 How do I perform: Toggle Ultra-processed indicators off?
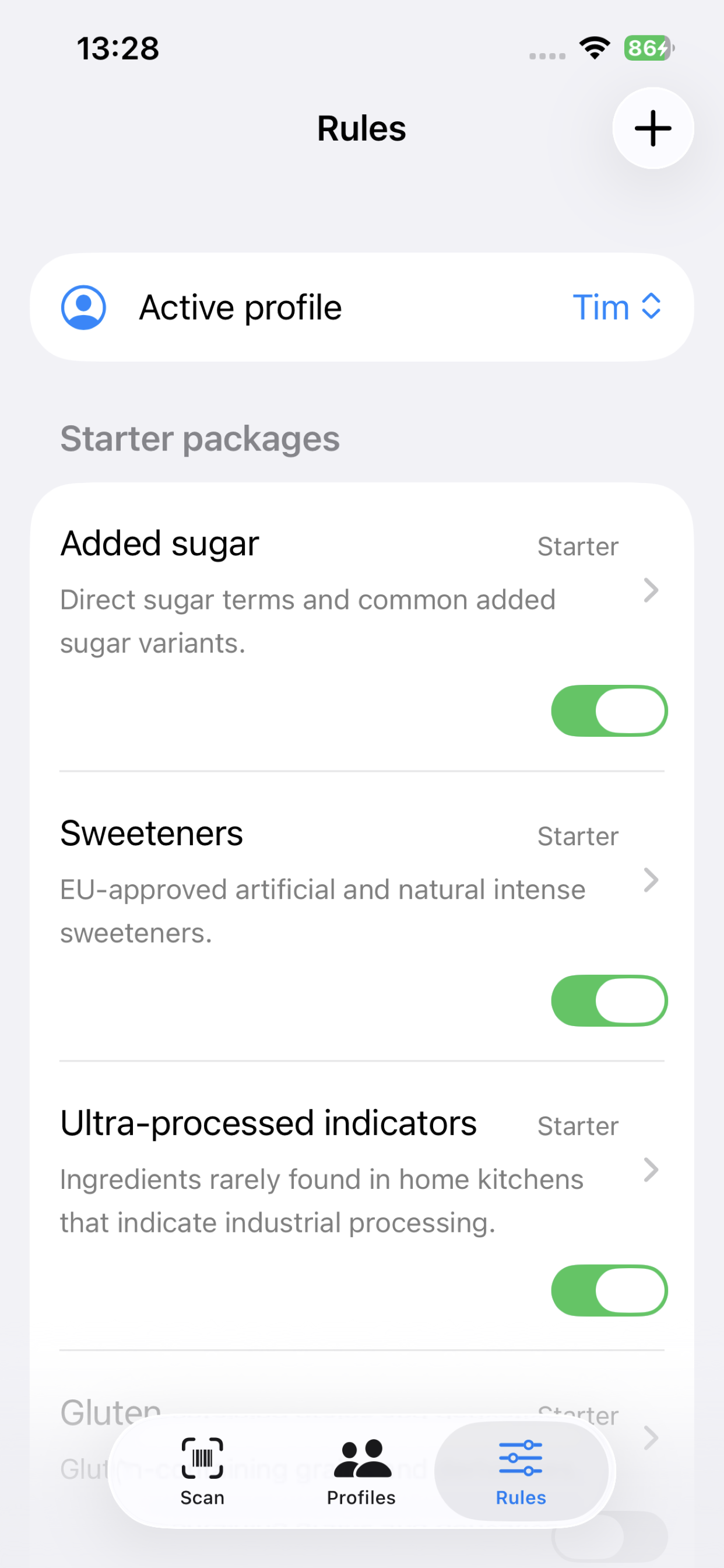(609, 1290)
